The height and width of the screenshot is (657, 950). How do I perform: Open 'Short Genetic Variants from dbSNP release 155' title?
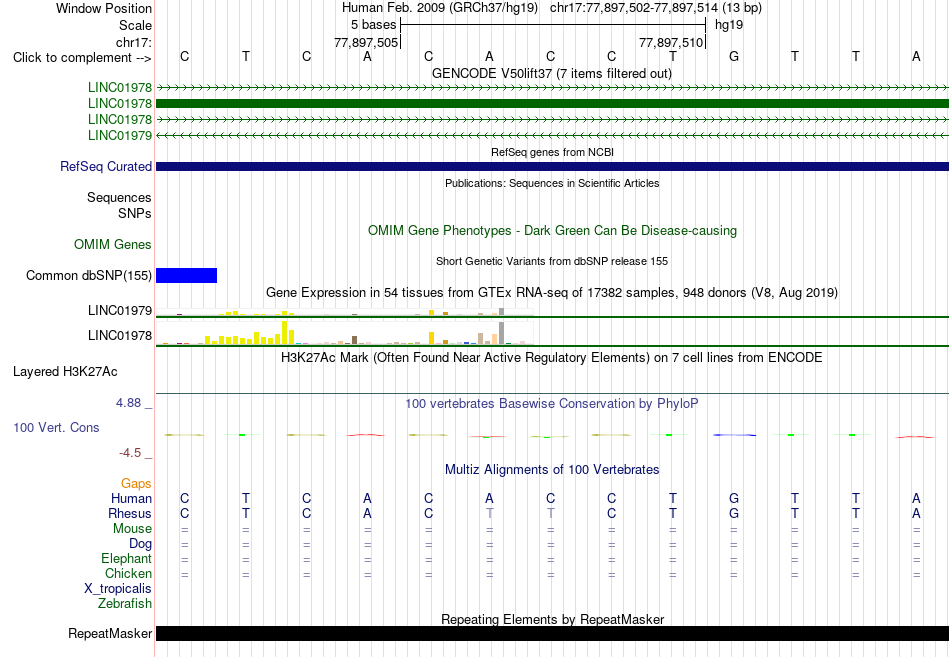pos(552,261)
